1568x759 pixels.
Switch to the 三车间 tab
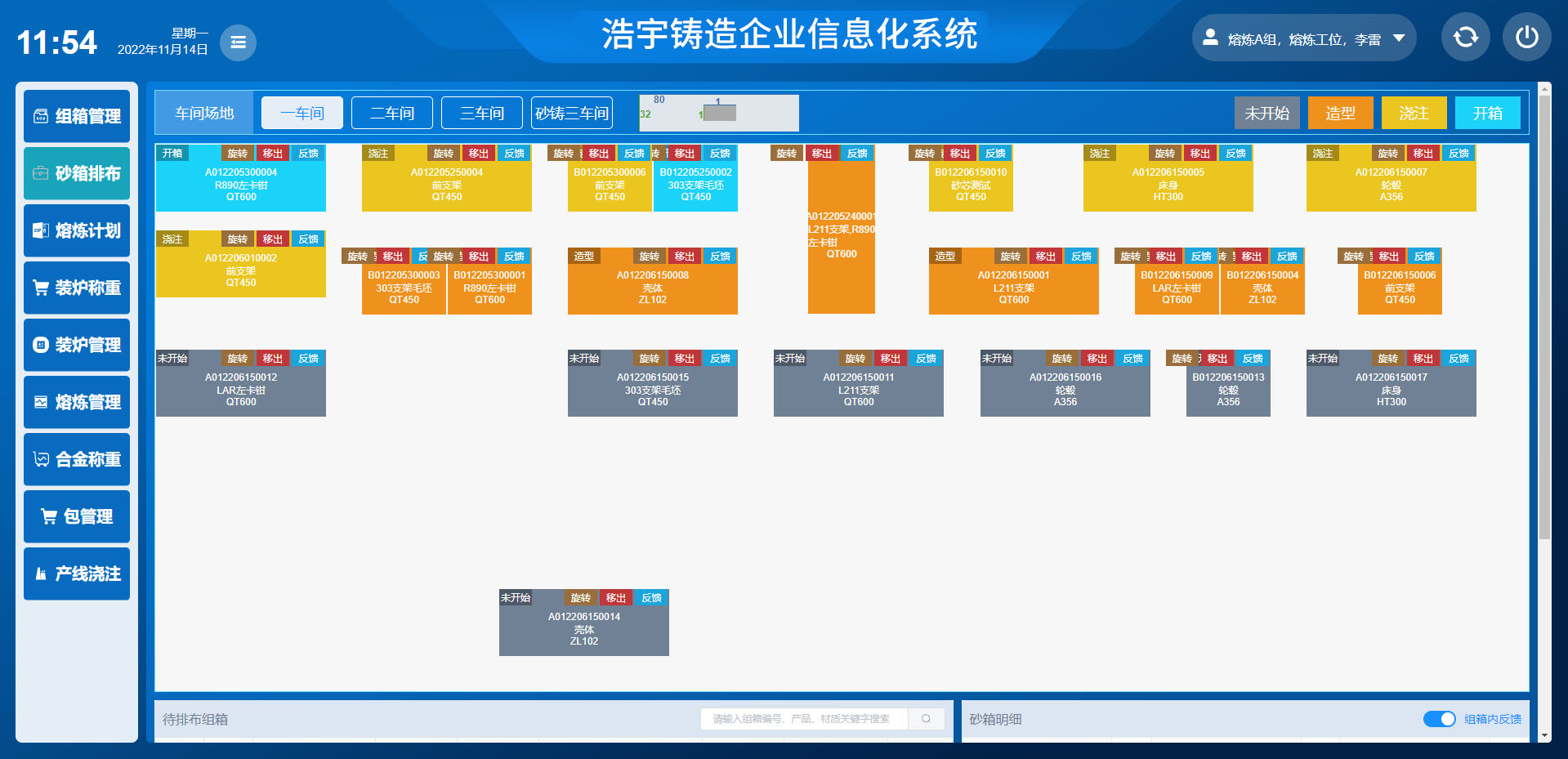(482, 113)
